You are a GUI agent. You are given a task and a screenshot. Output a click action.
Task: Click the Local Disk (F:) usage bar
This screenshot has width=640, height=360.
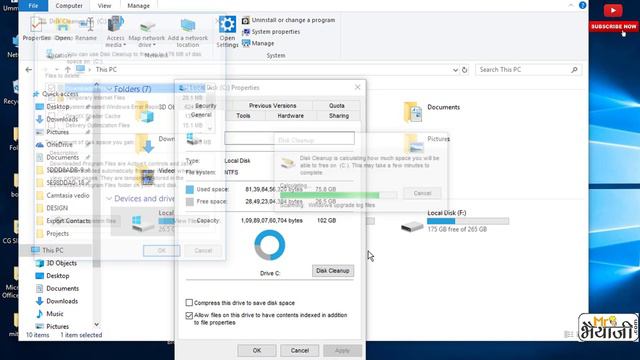click(468, 221)
